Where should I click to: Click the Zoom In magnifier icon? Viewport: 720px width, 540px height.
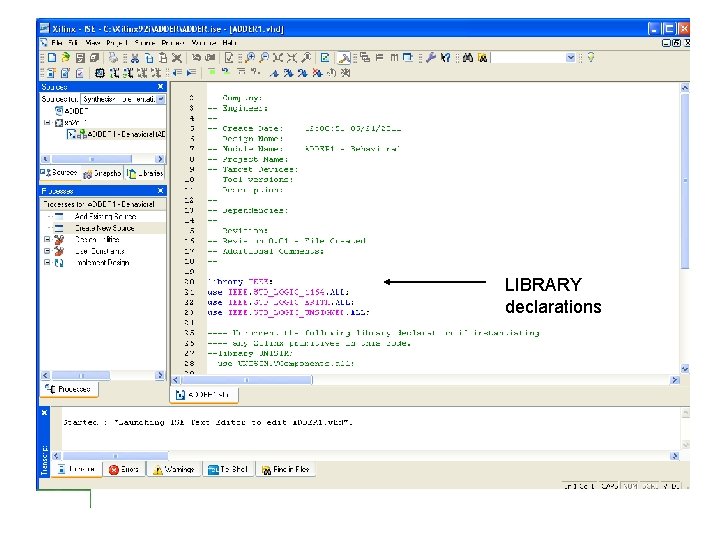pos(251,59)
